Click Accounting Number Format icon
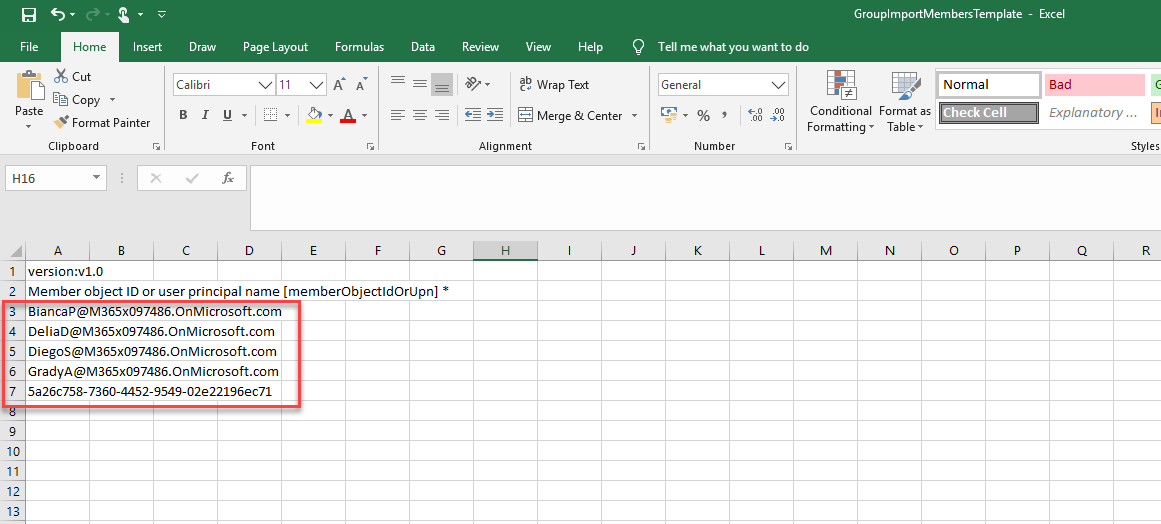This screenshot has height=524, width=1161. [x=669, y=115]
